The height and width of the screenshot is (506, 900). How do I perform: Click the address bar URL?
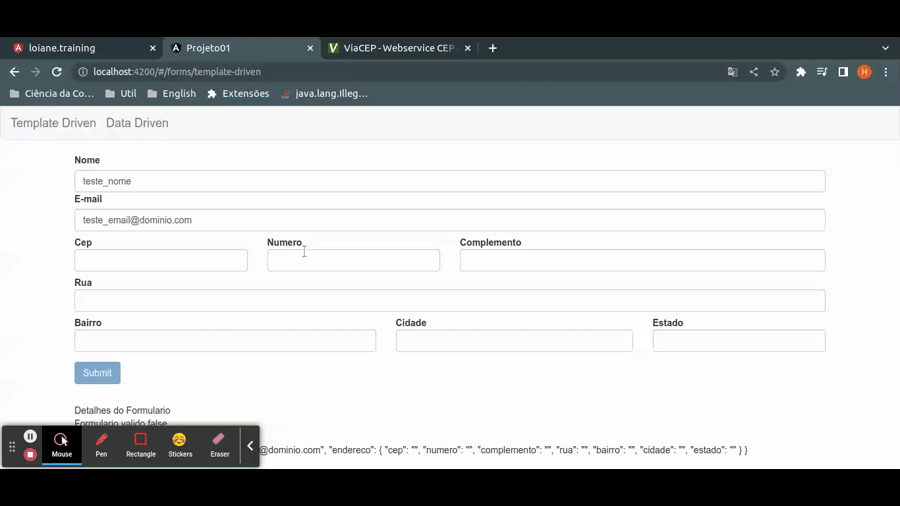(x=177, y=72)
